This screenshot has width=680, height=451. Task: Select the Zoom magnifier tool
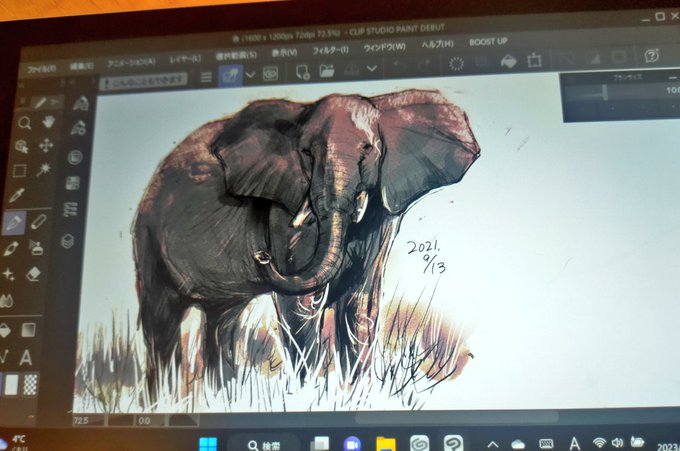coord(24,123)
